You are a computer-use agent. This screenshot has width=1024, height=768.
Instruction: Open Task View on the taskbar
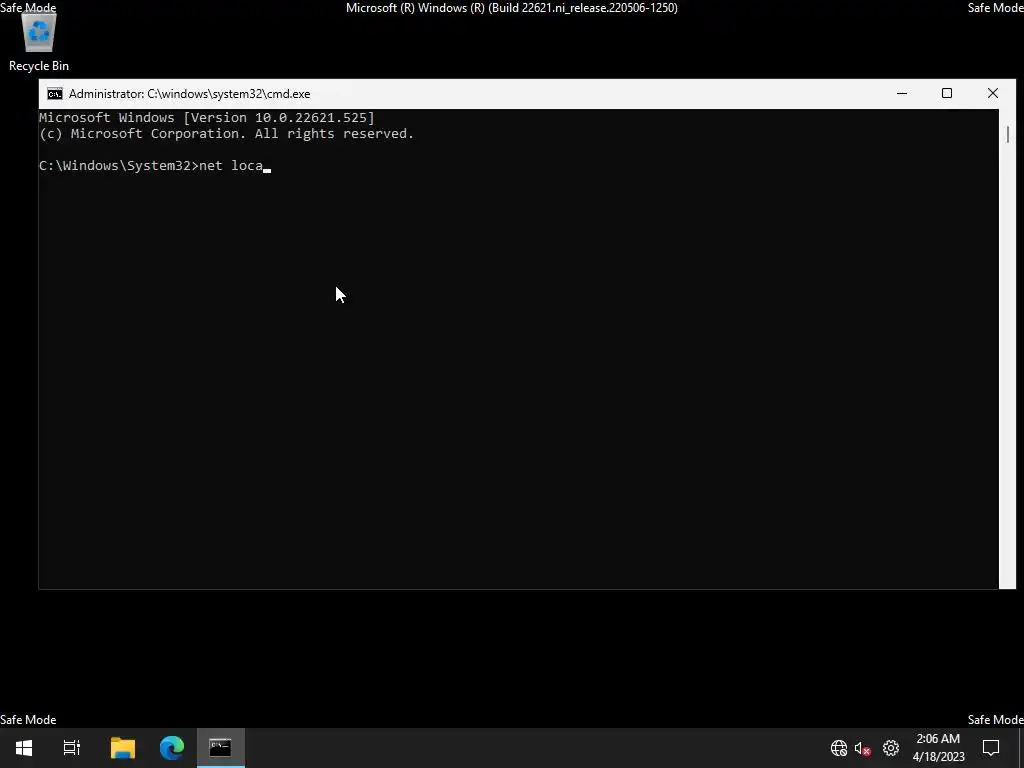[72, 748]
